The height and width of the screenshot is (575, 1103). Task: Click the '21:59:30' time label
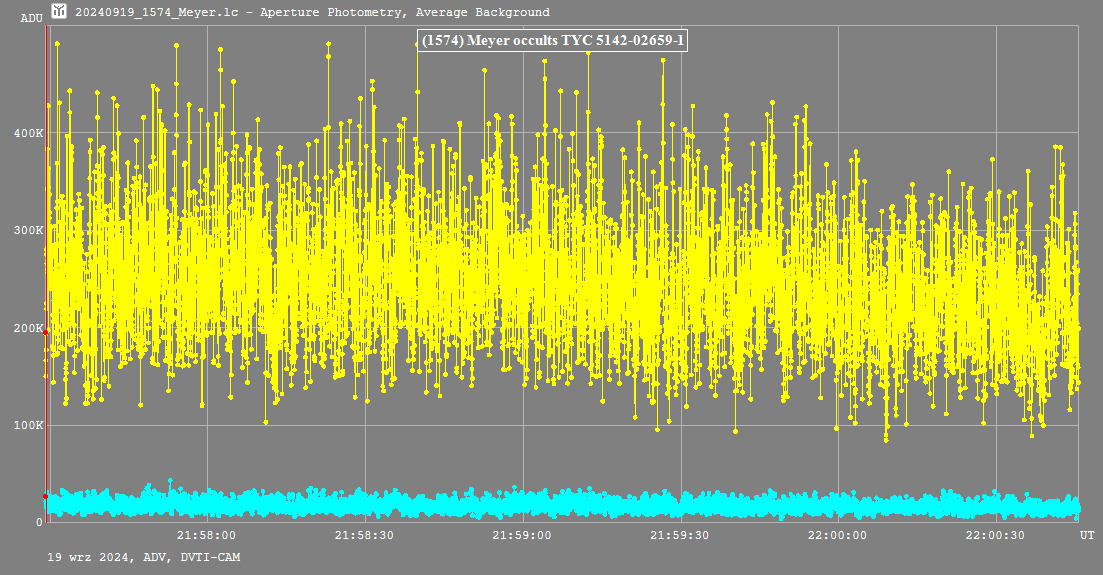pyautogui.click(x=679, y=536)
